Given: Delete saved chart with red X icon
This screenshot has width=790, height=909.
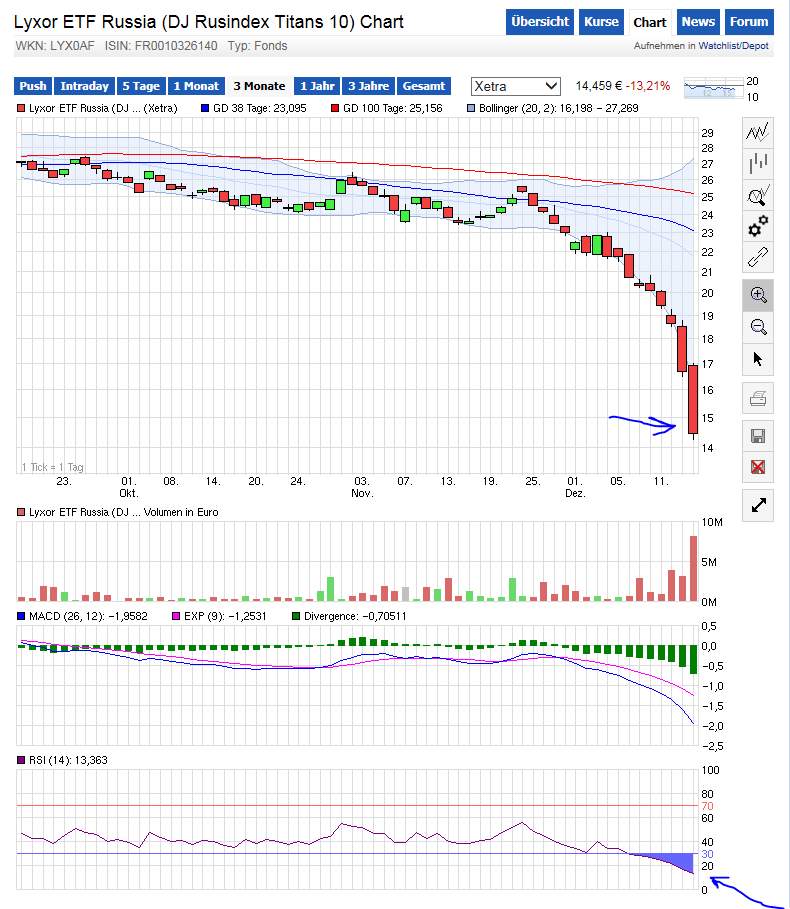Looking at the screenshot, I should click(x=758, y=467).
